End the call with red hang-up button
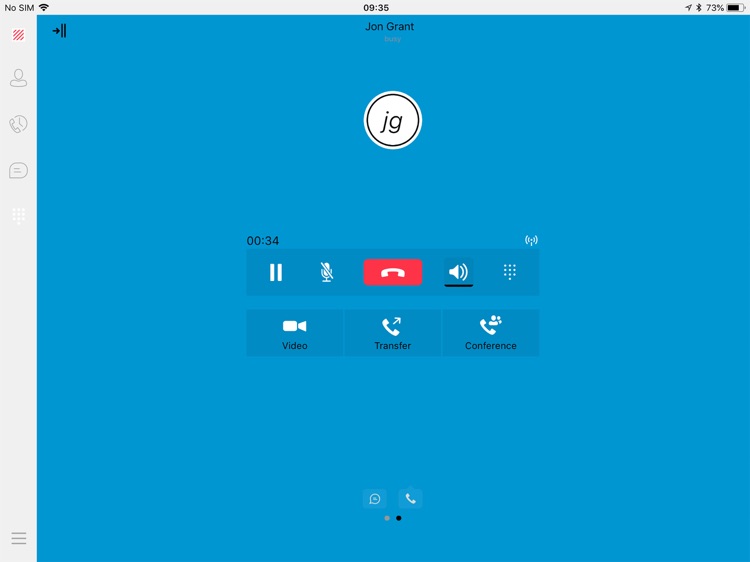This screenshot has width=750, height=562. 393,272
